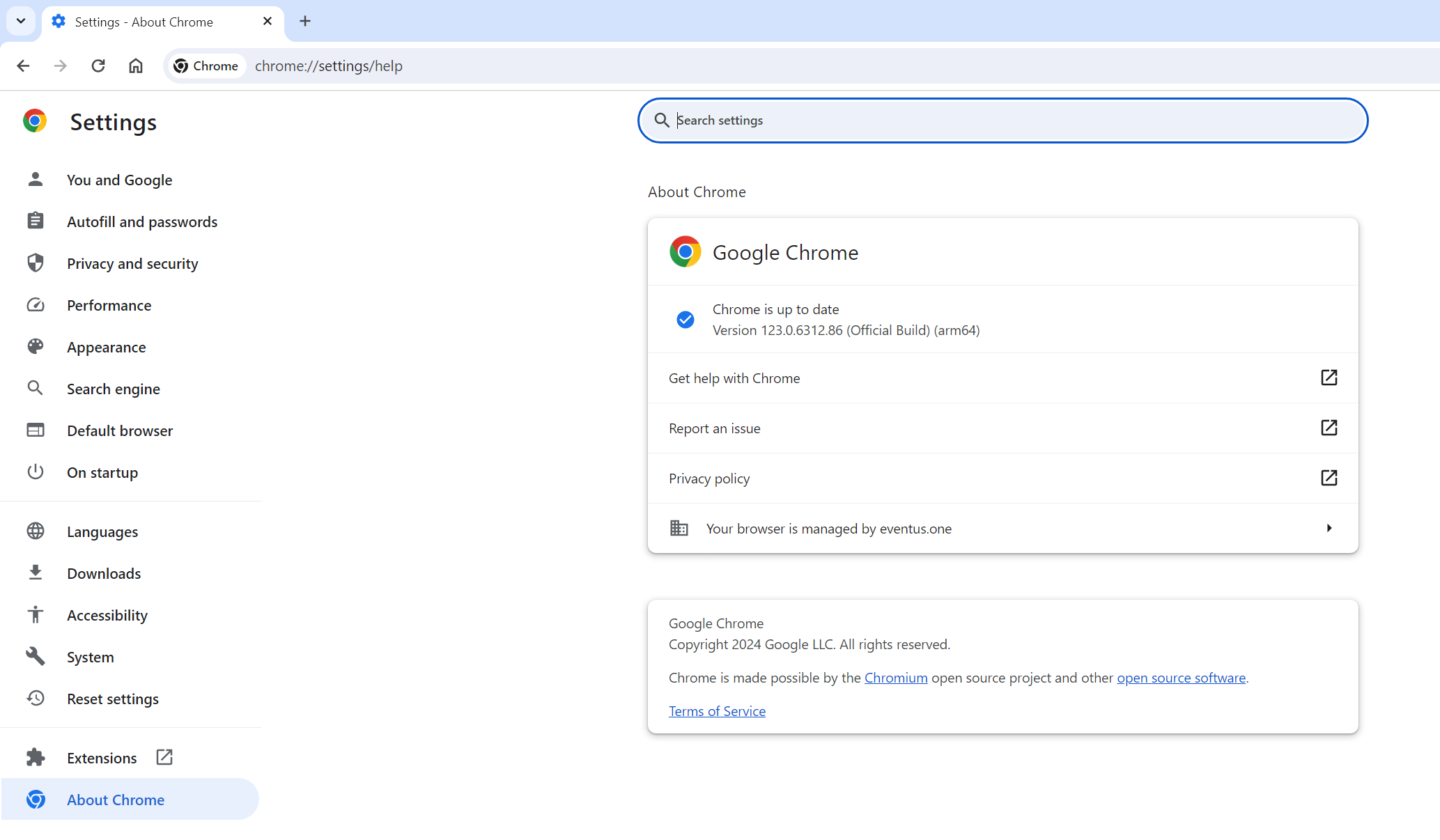This screenshot has width=1440, height=840.
Task: Select the Privacy and security shield icon
Action: point(36,263)
